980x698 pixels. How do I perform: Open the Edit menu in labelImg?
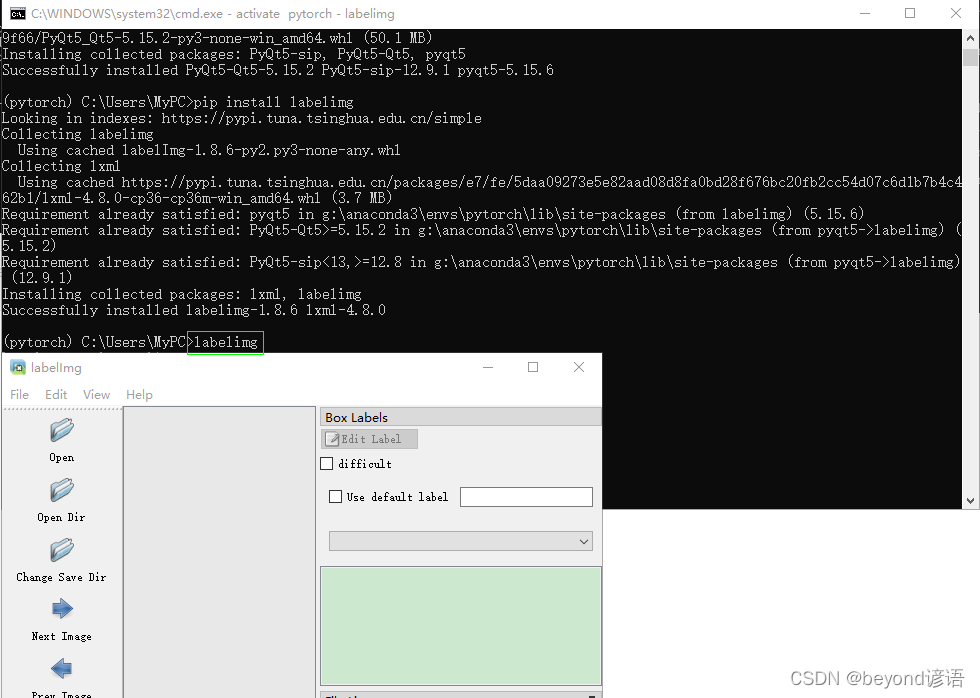(56, 394)
